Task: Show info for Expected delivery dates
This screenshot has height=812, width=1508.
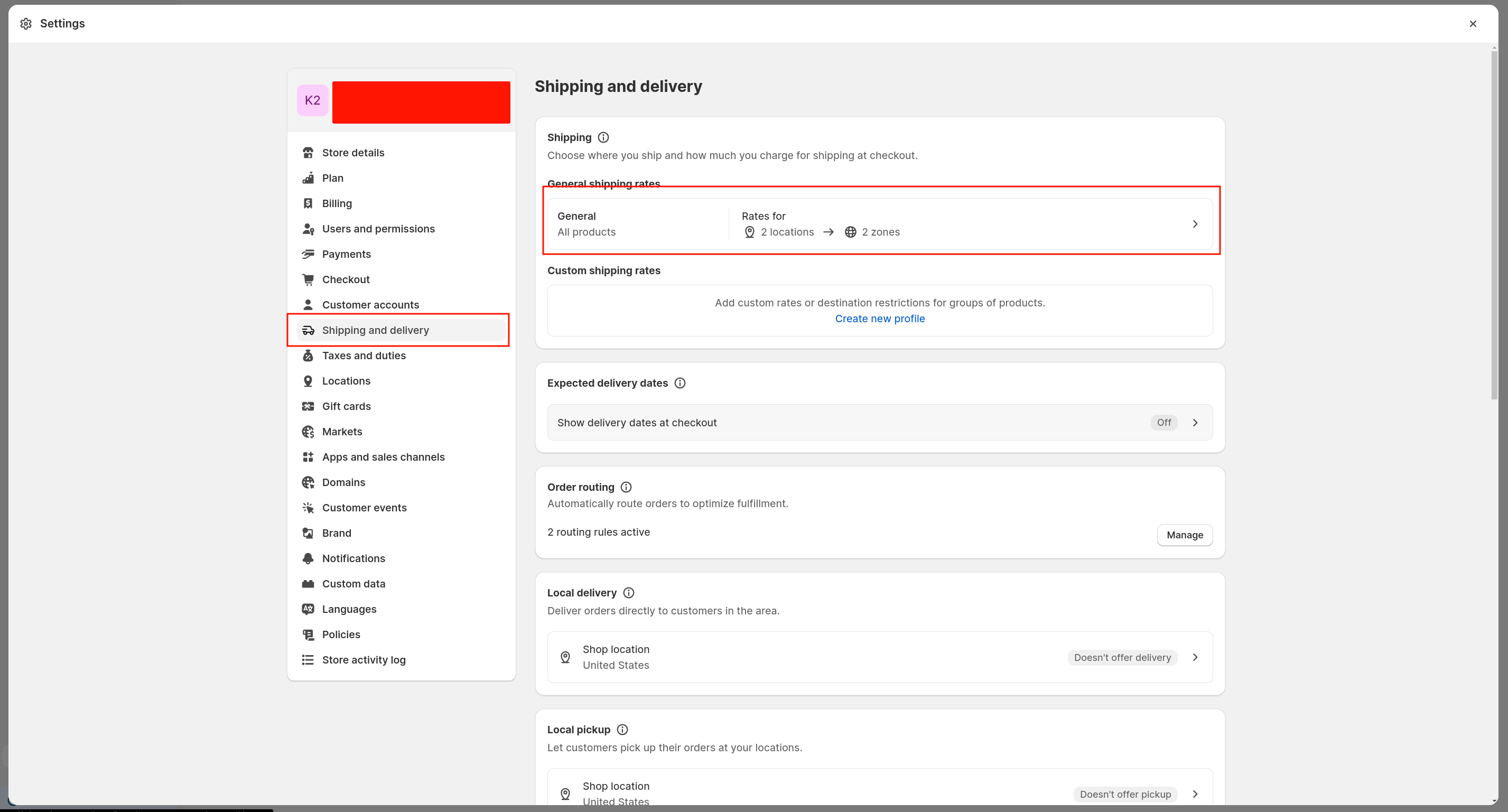Action: coord(679,383)
